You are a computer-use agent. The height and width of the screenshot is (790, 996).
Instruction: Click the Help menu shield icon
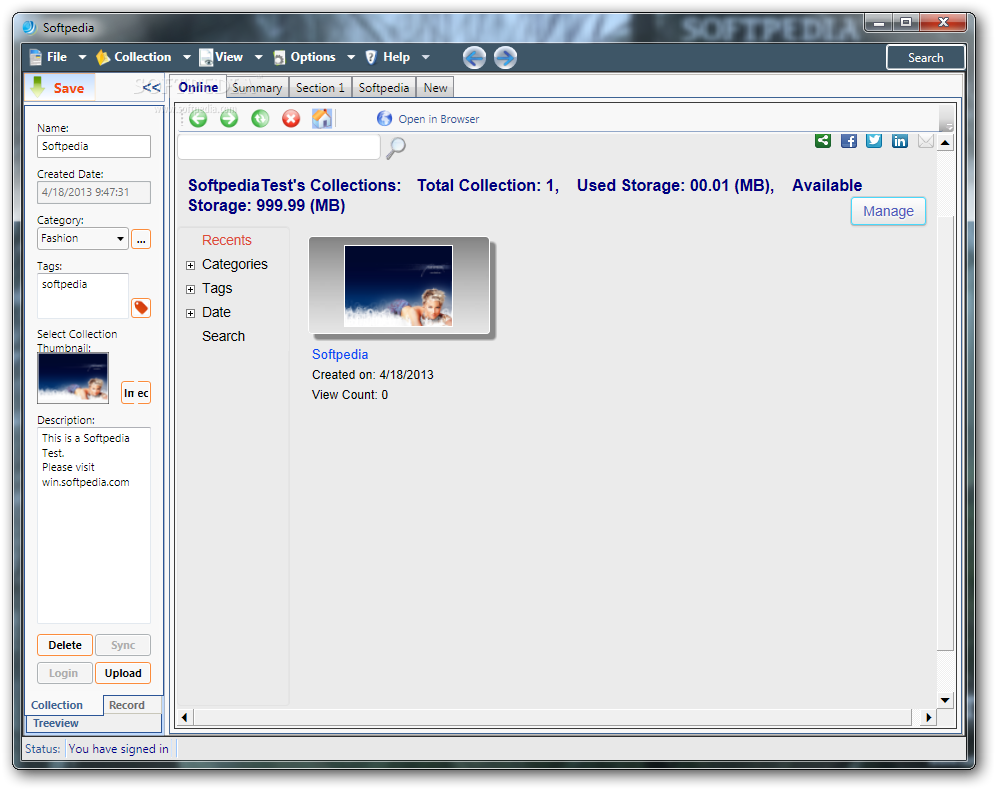[371, 57]
